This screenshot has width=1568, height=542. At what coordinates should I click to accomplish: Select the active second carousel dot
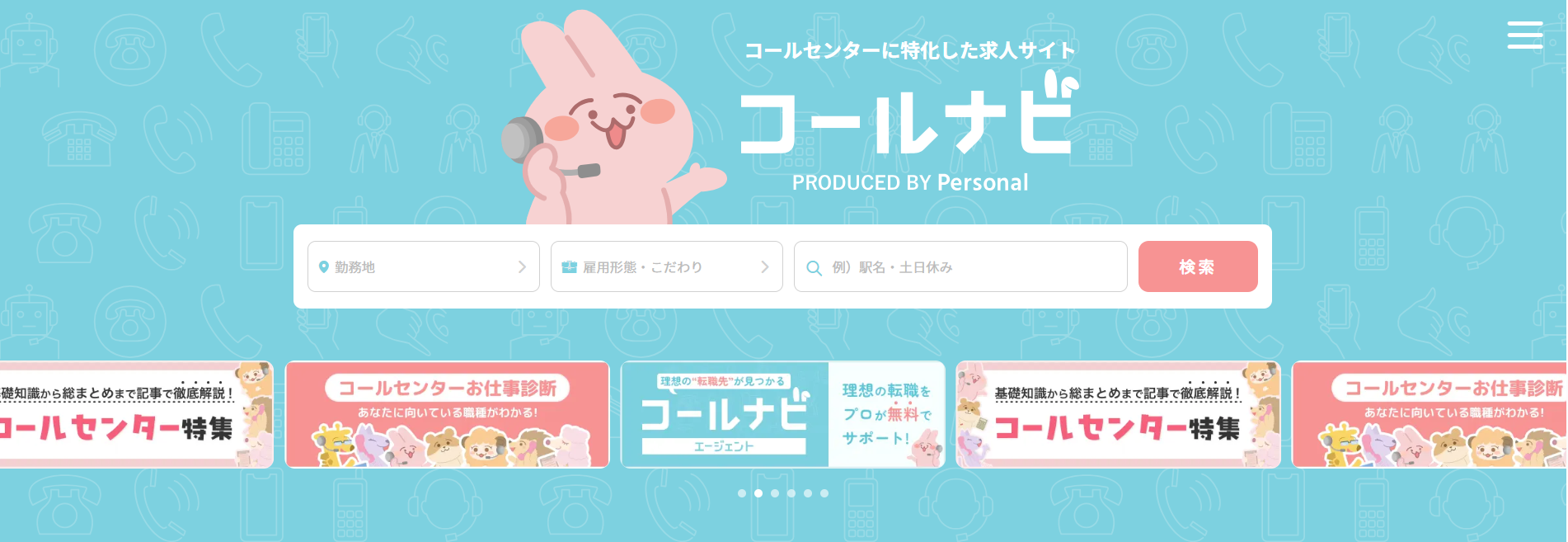(758, 493)
